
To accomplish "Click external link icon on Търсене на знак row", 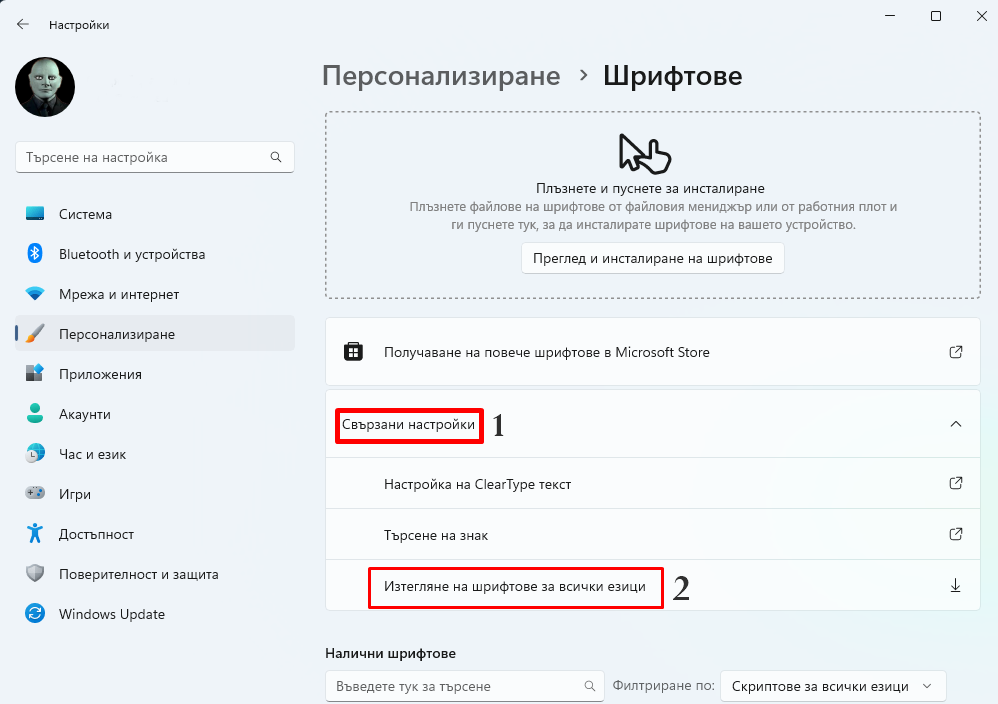I will [955, 534].
